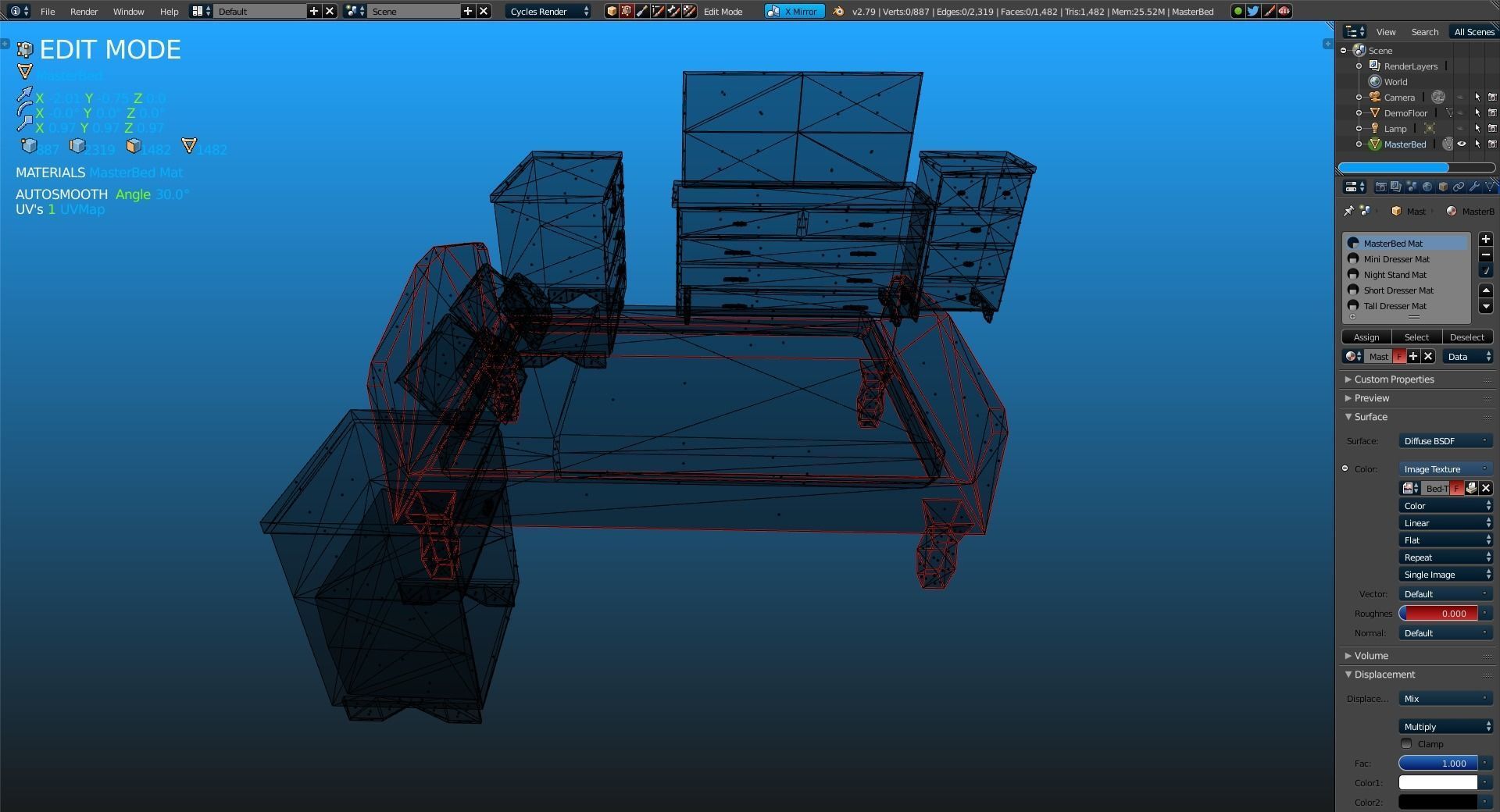
Task: Select Night Stand Mat material slot
Action: coord(1405,275)
